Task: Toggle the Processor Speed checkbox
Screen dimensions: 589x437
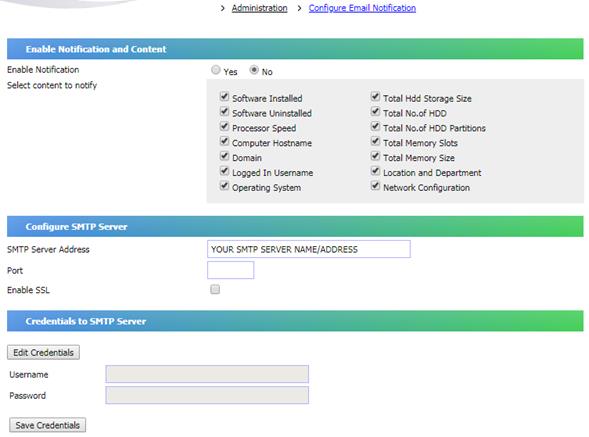Action: 224,126
